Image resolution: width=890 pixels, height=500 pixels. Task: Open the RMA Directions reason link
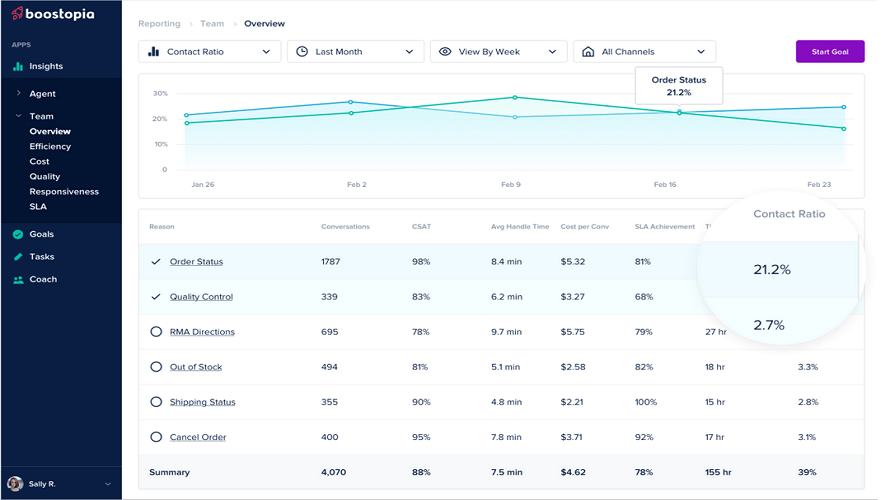202,332
